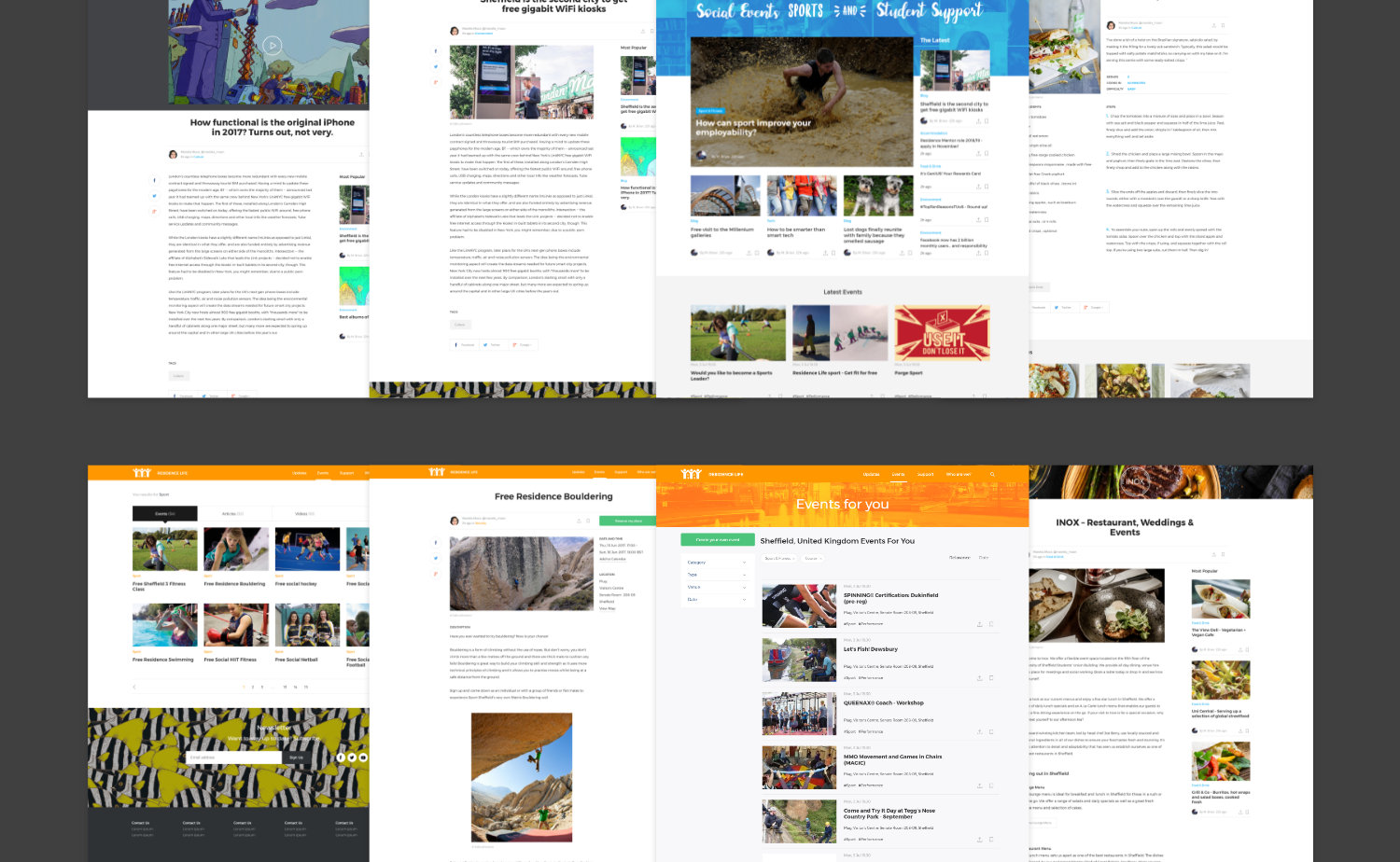
Task: Share the QUEENAX Coach Workshop event
Action: click(979, 731)
